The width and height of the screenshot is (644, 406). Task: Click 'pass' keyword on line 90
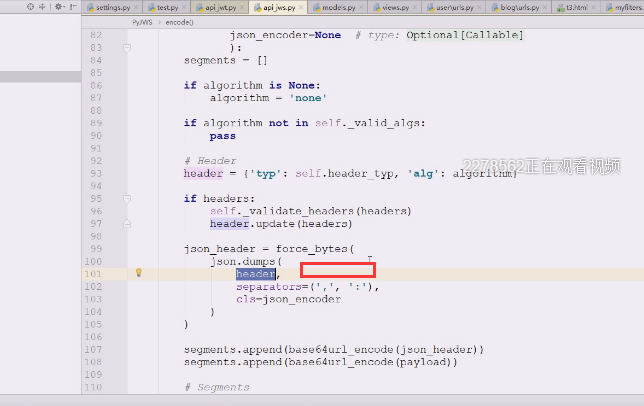point(223,136)
